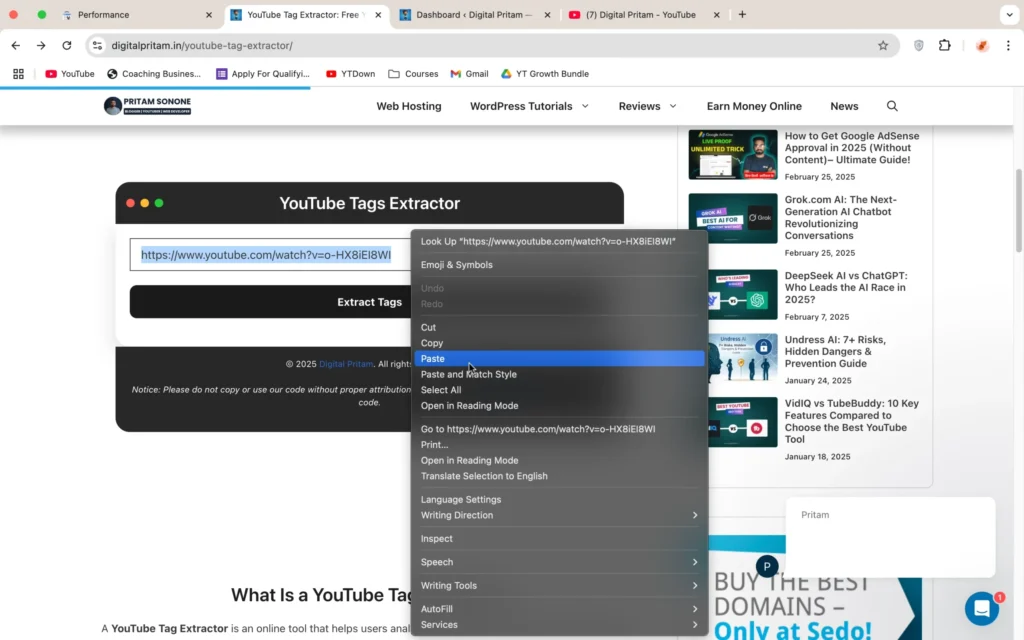The image size is (1024, 640).
Task: Click the browser forward arrow
Action: (x=41, y=45)
